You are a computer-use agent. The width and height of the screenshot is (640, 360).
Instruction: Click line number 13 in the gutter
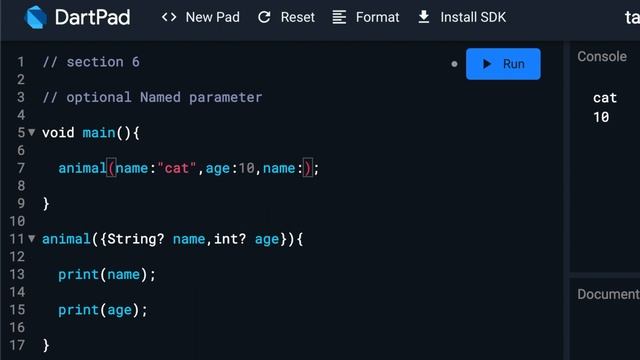tap(17, 274)
